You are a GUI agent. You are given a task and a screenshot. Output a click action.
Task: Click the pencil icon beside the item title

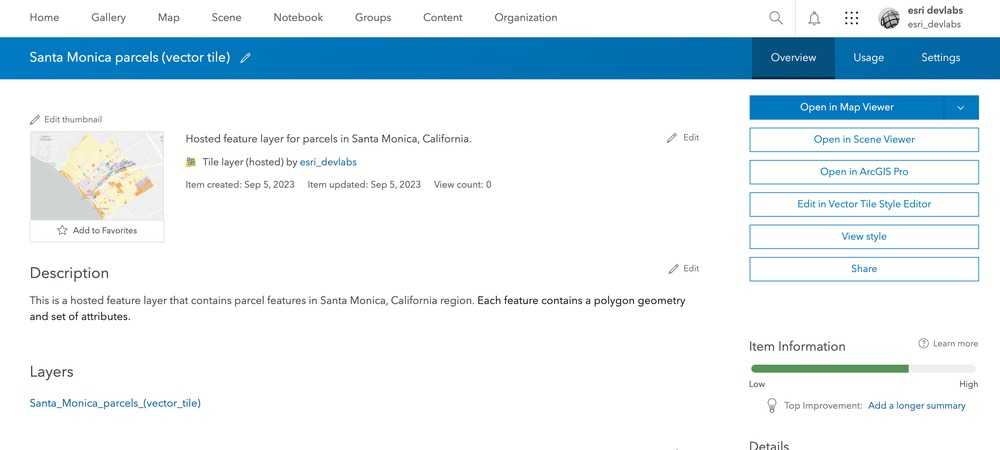click(246, 58)
